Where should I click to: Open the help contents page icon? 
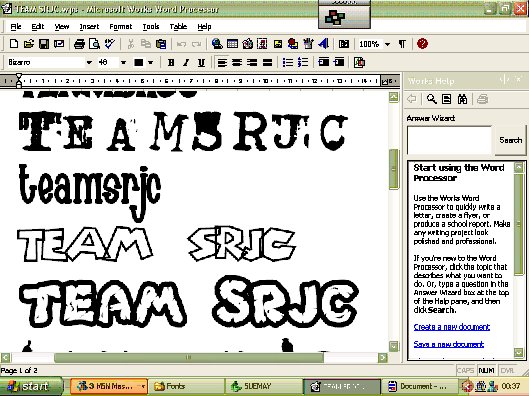(x=447, y=99)
